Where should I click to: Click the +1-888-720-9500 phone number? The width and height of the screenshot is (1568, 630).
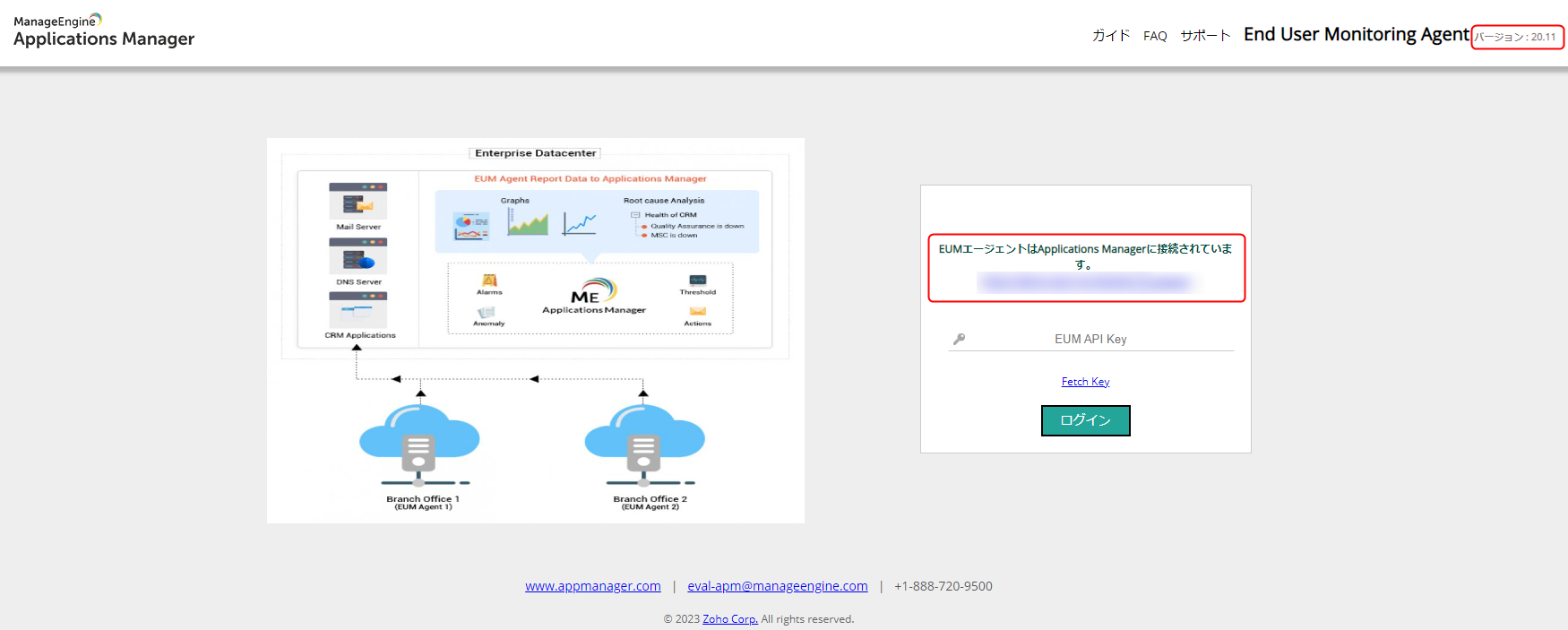point(943,586)
